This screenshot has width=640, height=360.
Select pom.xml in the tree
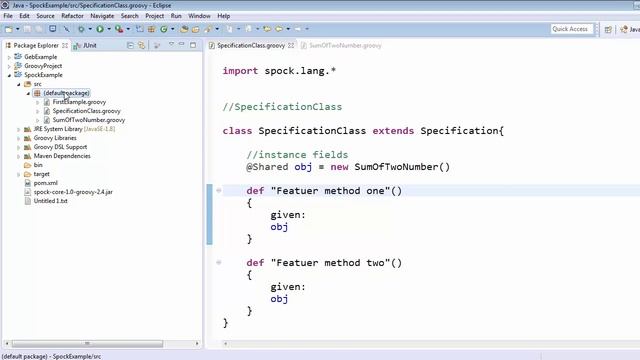(x=45, y=183)
